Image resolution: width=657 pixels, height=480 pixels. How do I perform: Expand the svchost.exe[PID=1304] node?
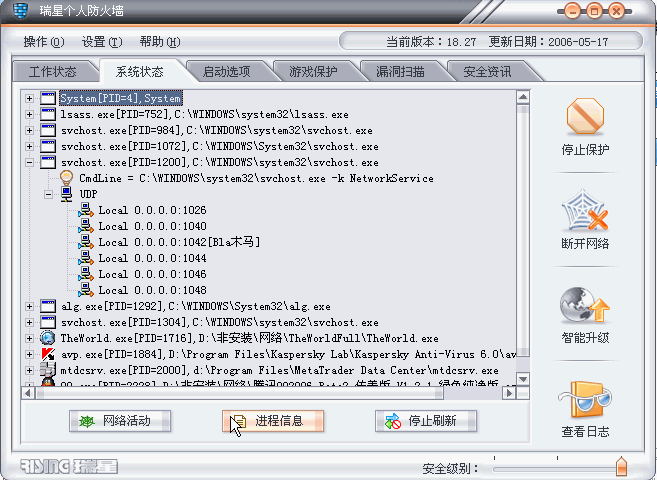tap(29, 322)
